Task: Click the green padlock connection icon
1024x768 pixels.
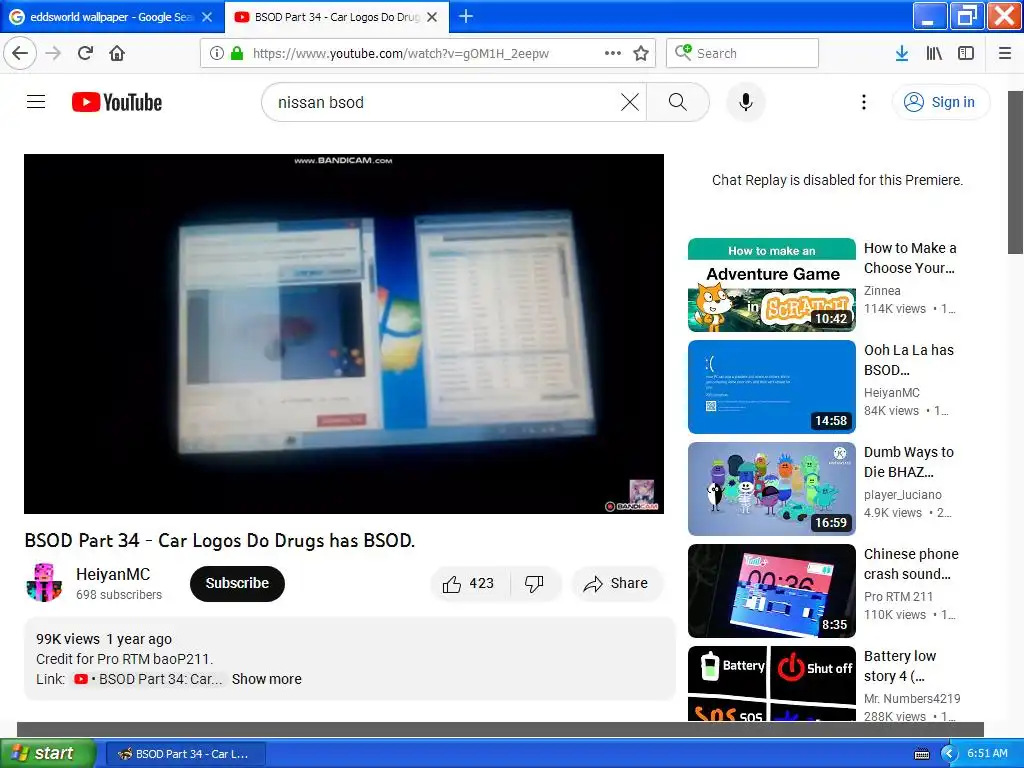Action: coord(237,53)
